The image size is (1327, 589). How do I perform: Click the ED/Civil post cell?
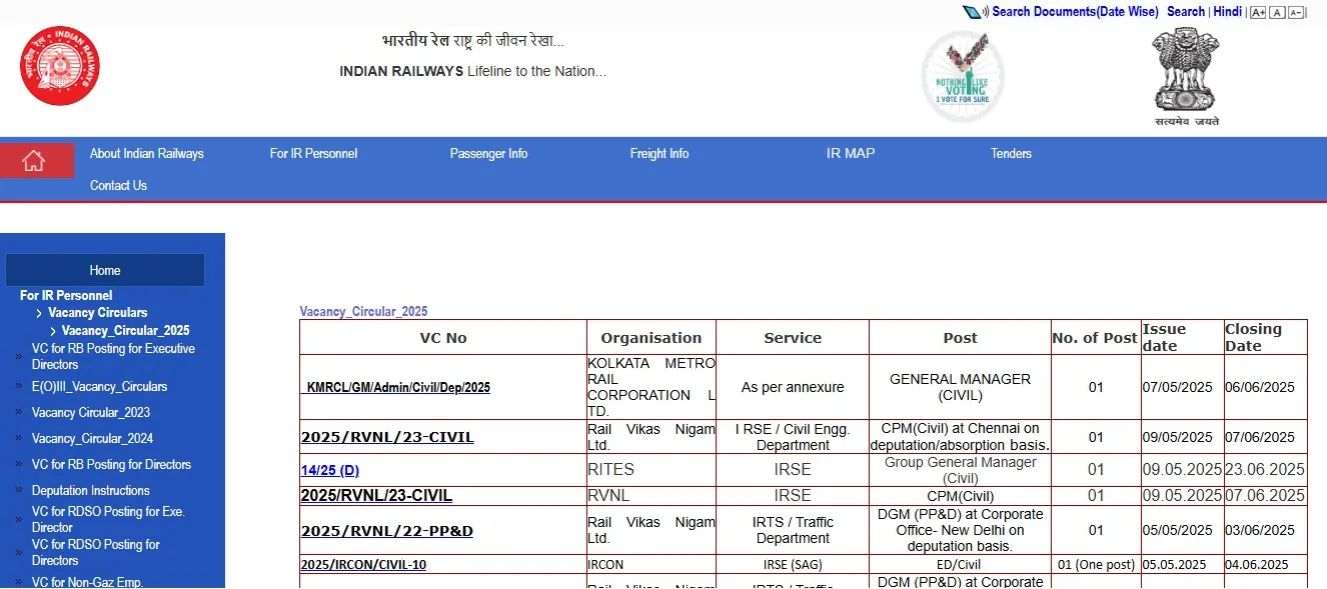[960, 565]
